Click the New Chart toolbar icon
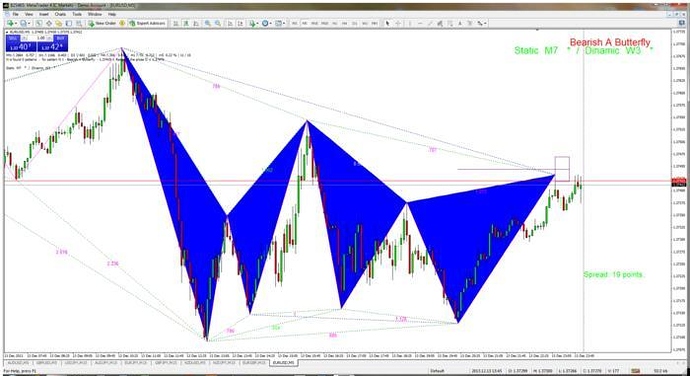Screen dimensions: 690x376 10,23
